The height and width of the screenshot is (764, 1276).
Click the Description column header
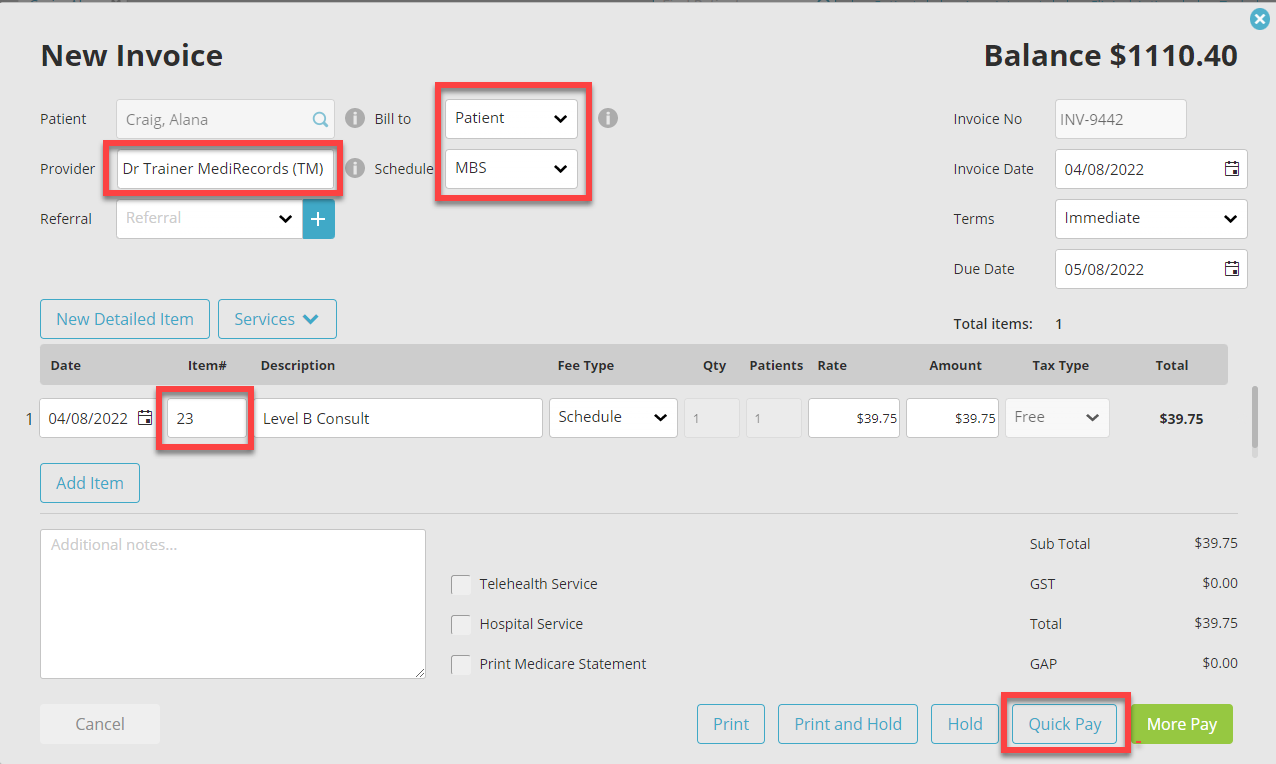[x=298, y=365]
